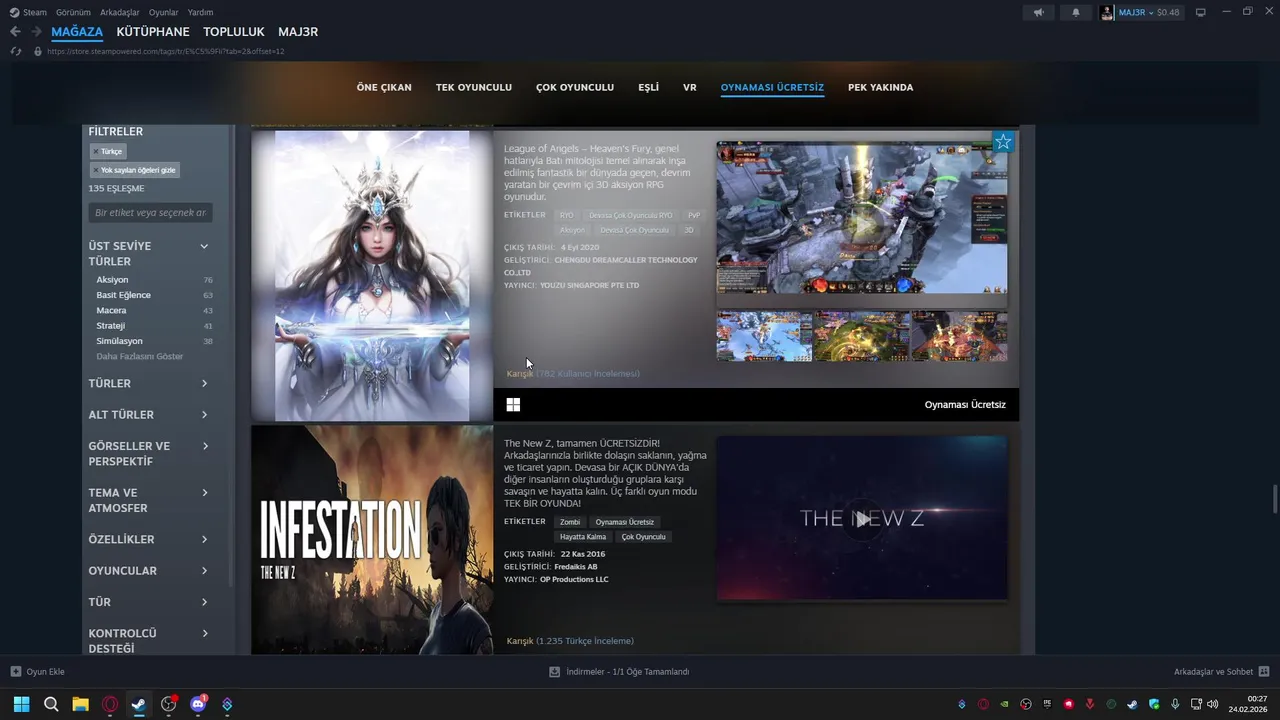The image size is (1280, 720).
Task: Switch to the VR tab
Action: coord(690,87)
